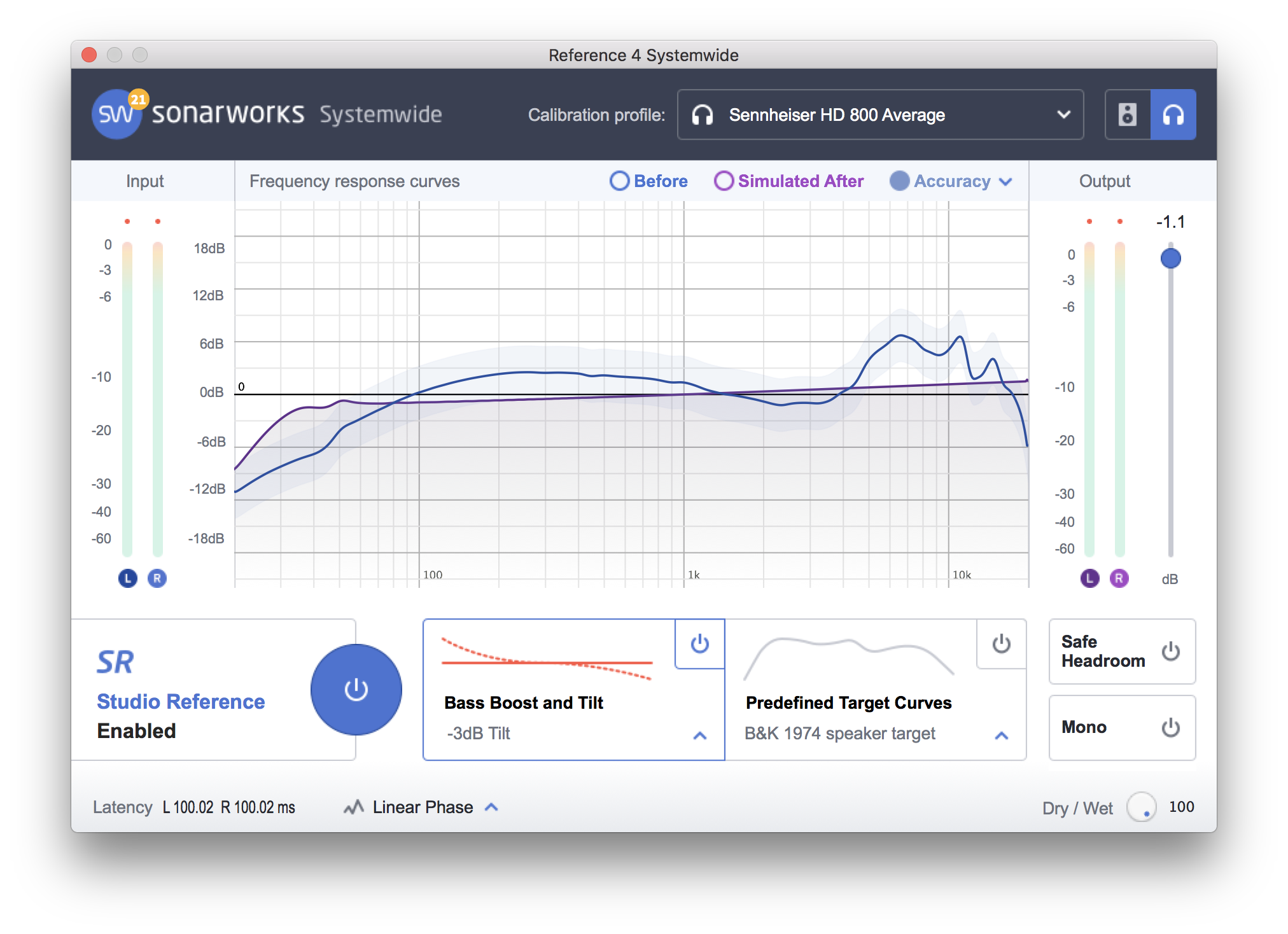Click headphone icon in calibration profile box
This screenshot has width=1288, height=934.
pos(702,115)
